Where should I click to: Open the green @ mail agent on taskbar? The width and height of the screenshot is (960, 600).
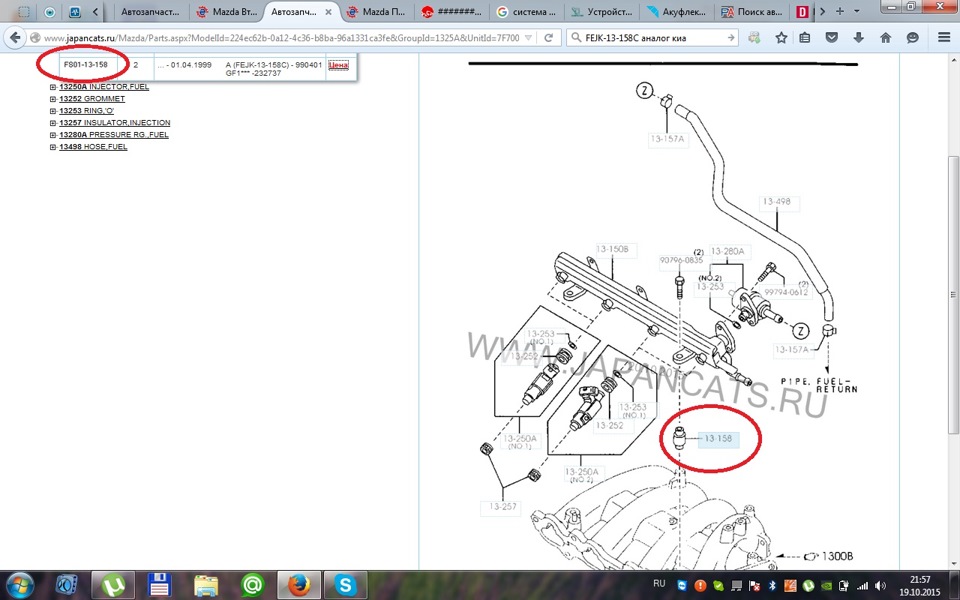pos(252,585)
